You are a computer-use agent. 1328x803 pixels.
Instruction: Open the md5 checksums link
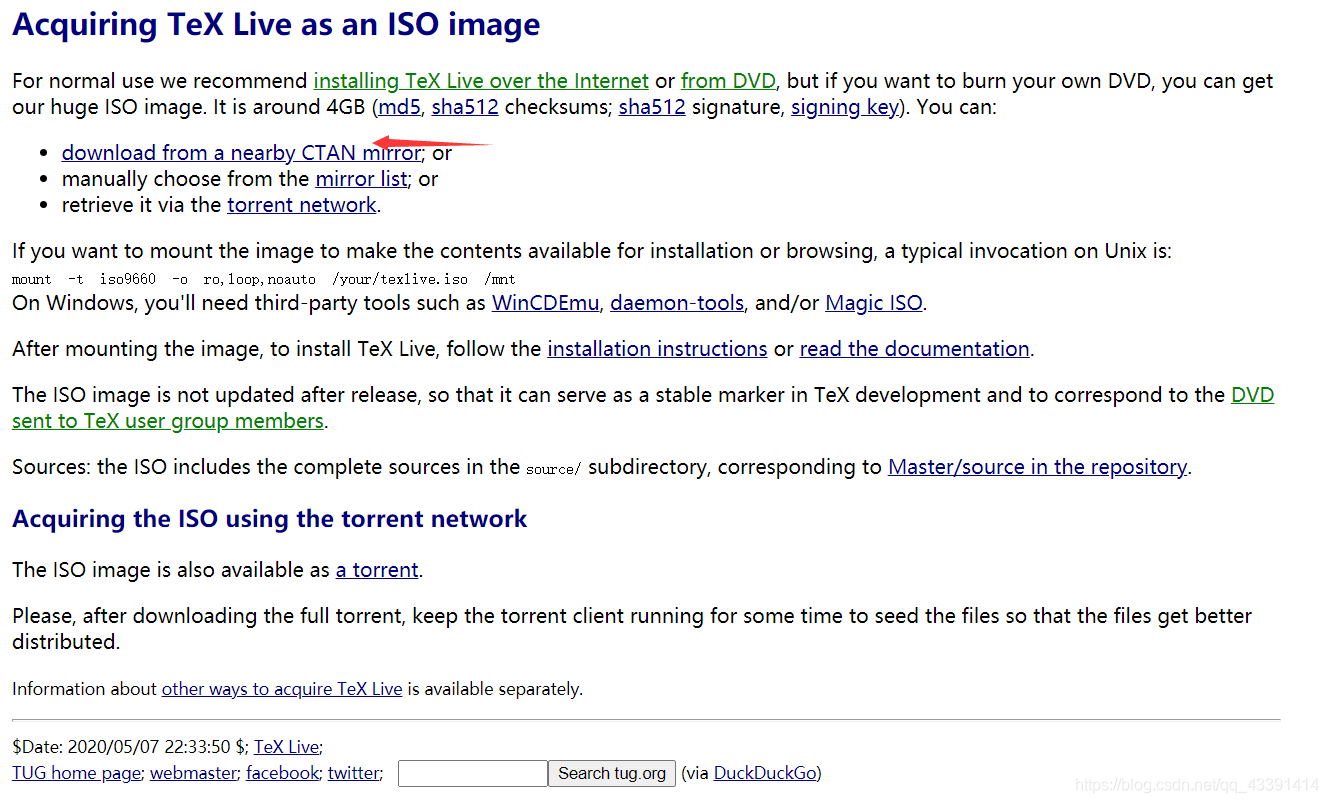[x=399, y=107]
